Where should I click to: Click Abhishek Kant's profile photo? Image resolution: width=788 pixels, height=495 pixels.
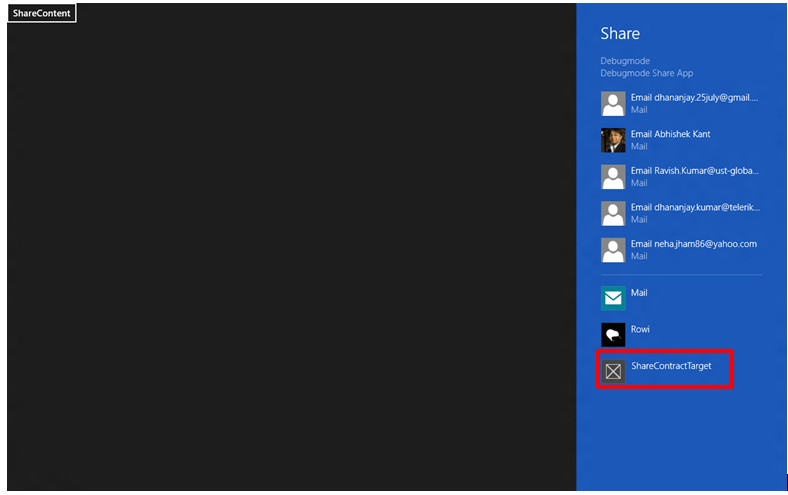pos(613,140)
